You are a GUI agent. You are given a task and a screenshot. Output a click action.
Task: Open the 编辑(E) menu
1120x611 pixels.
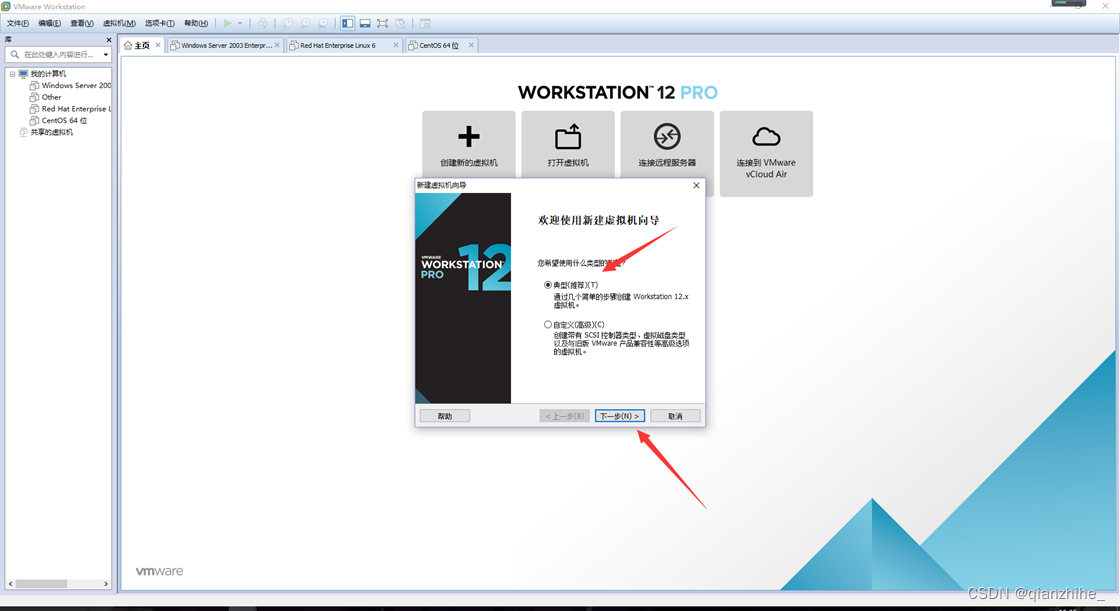pos(49,24)
